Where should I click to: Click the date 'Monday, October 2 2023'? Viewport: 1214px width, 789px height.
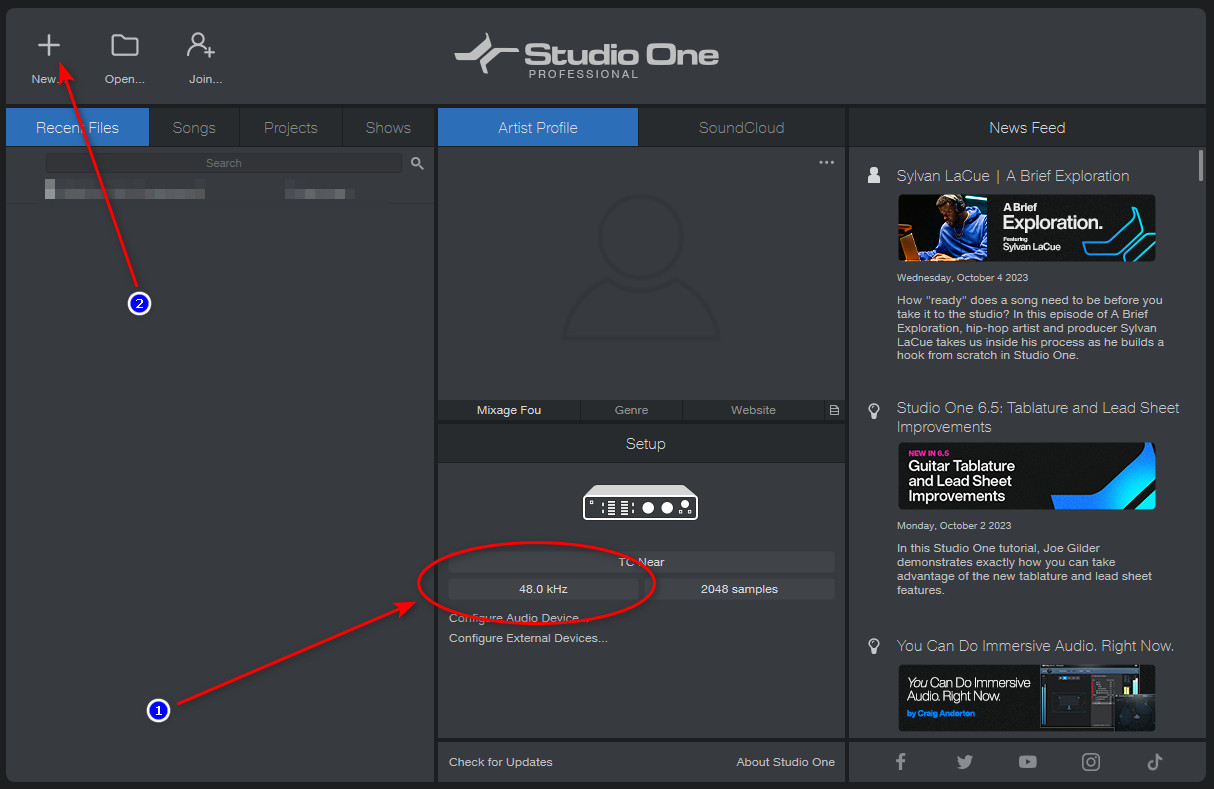coord(954,525)
